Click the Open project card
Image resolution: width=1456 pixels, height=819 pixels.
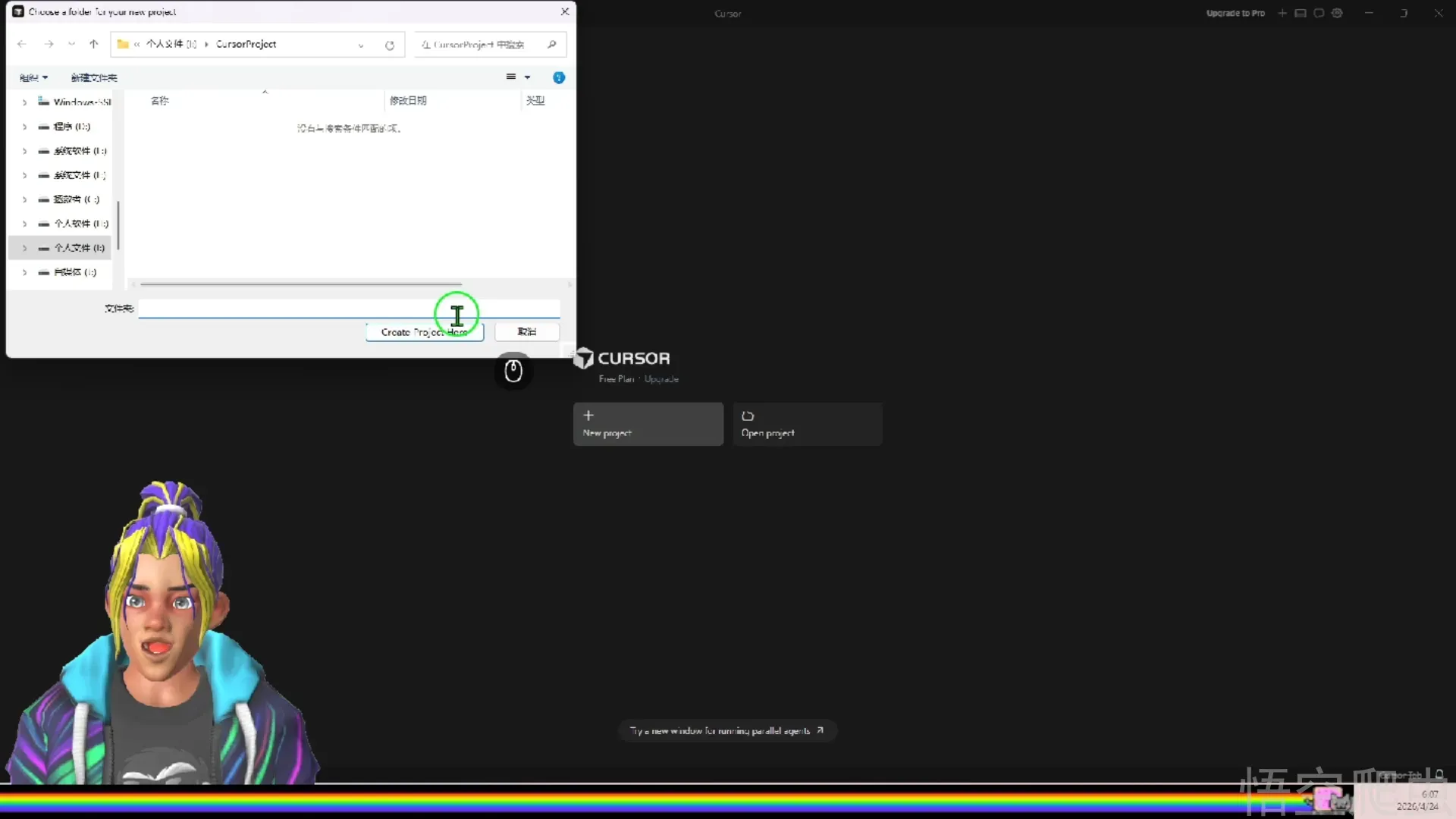(x=807, y=424)
